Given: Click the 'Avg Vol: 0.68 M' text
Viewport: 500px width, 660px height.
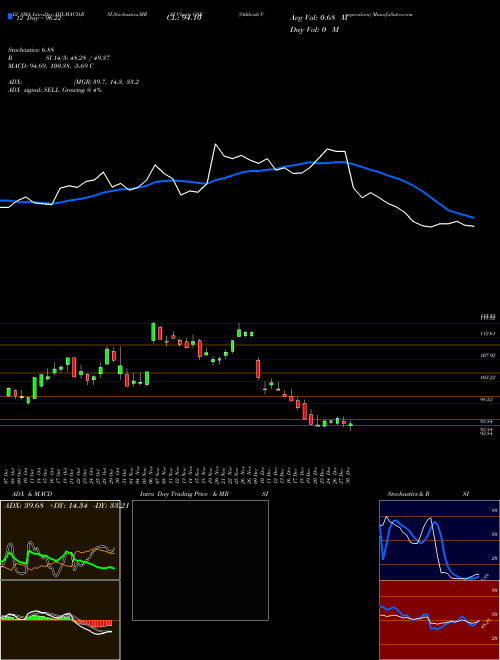Looking at the screenshot, I should point(319,18).
